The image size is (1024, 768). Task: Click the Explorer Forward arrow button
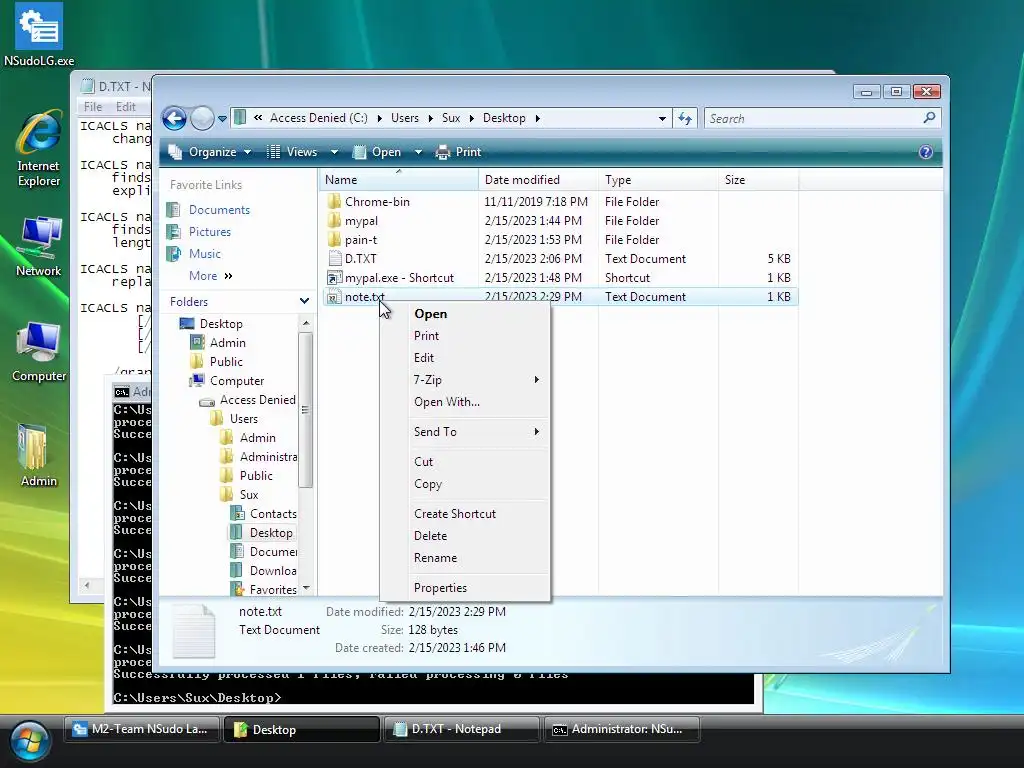pyautogui.click(x=202, y=118)
